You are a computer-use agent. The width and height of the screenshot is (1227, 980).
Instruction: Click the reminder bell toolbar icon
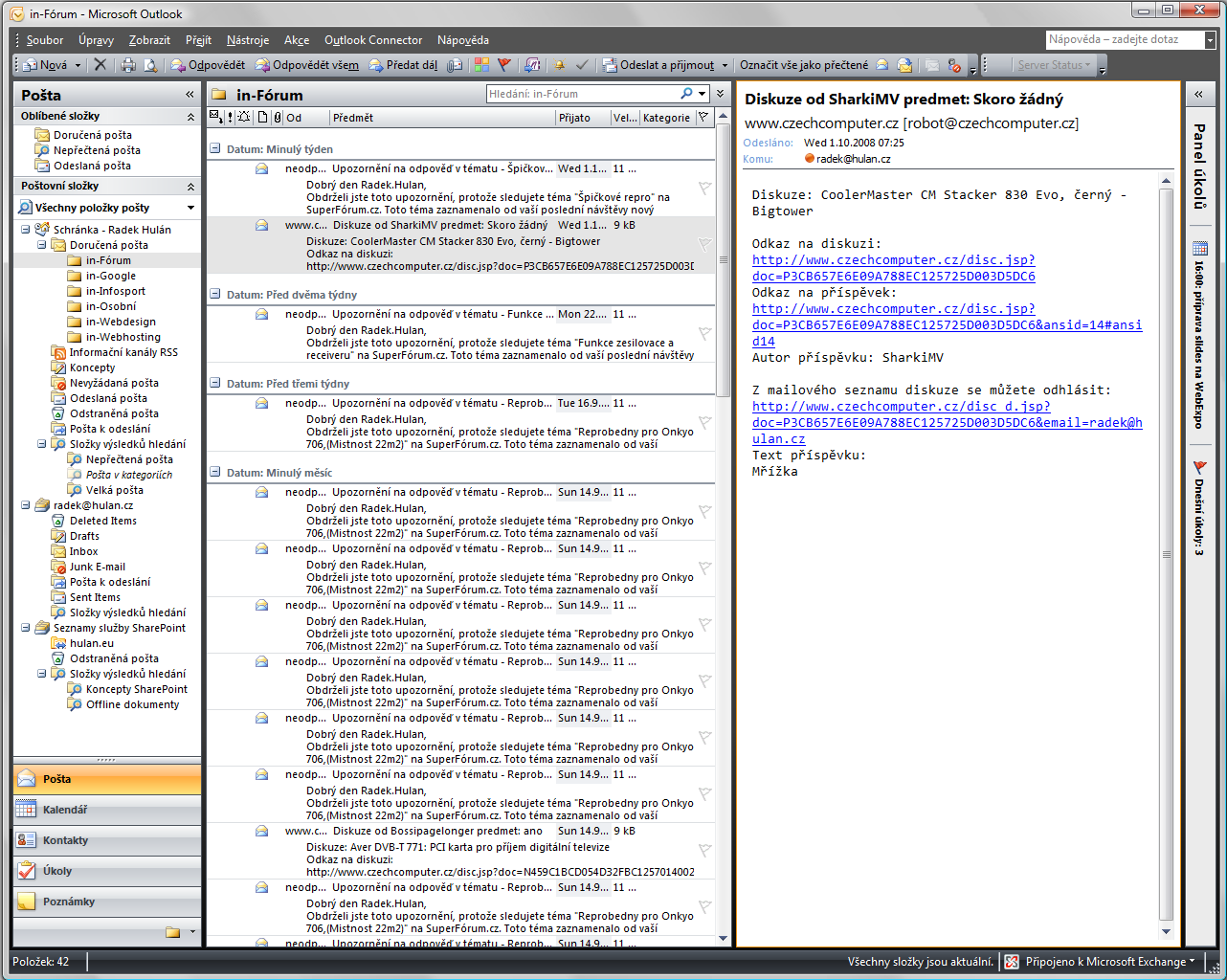560,65
